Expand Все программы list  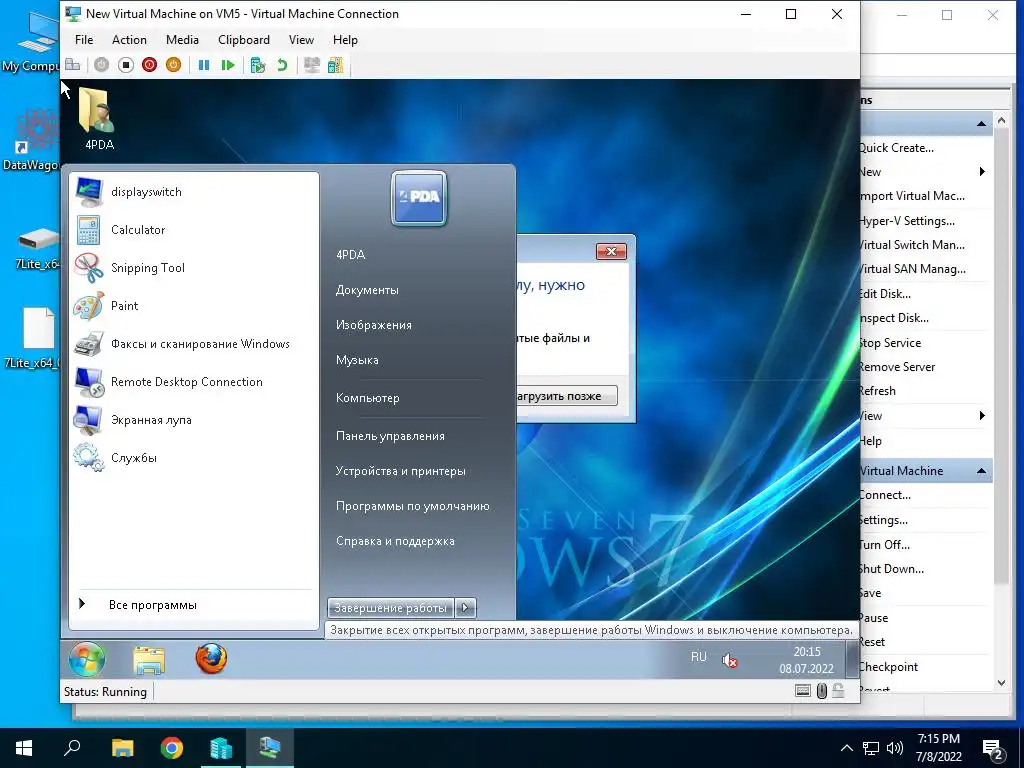tap(195, 605)
